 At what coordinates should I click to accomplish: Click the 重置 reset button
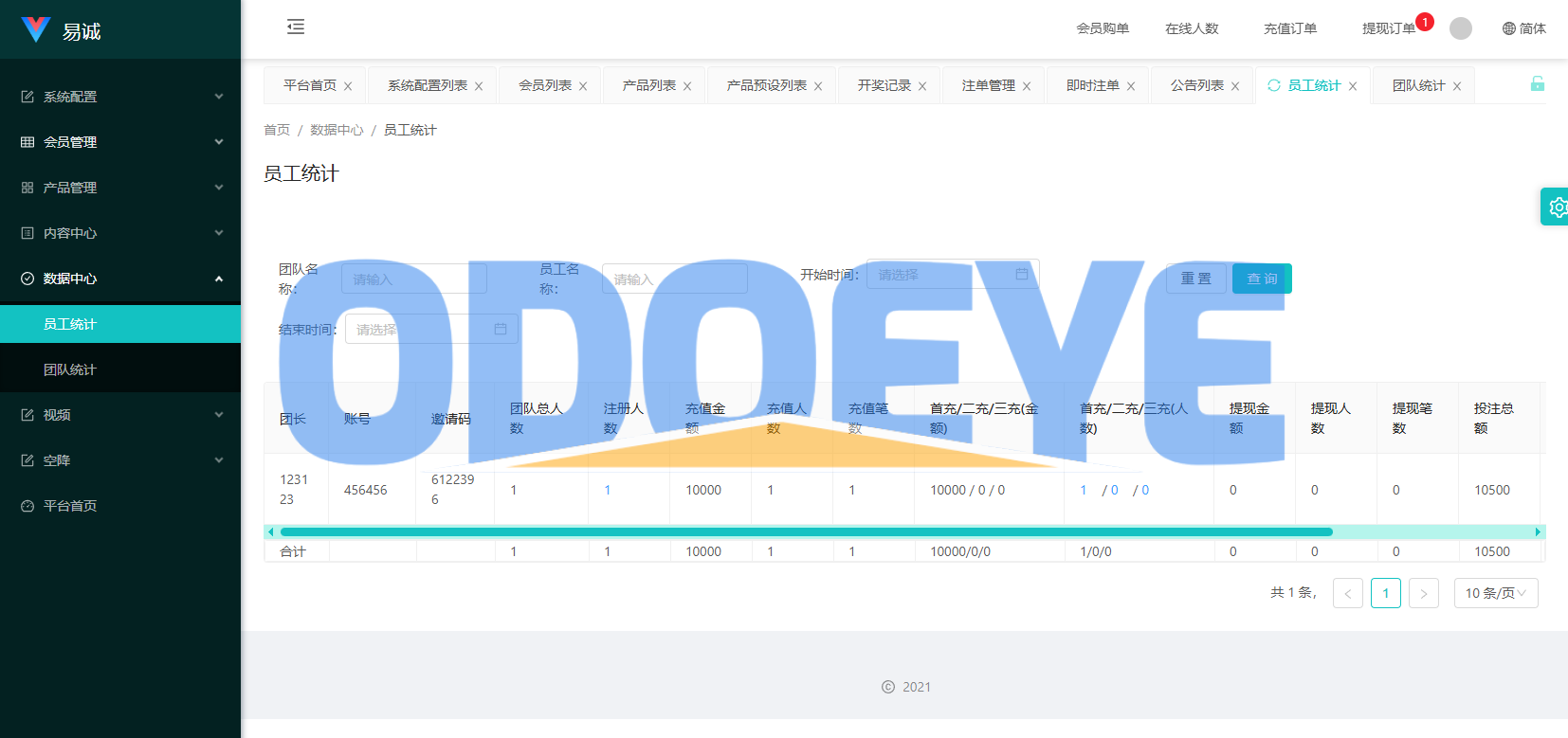(x=1196, y=279)
